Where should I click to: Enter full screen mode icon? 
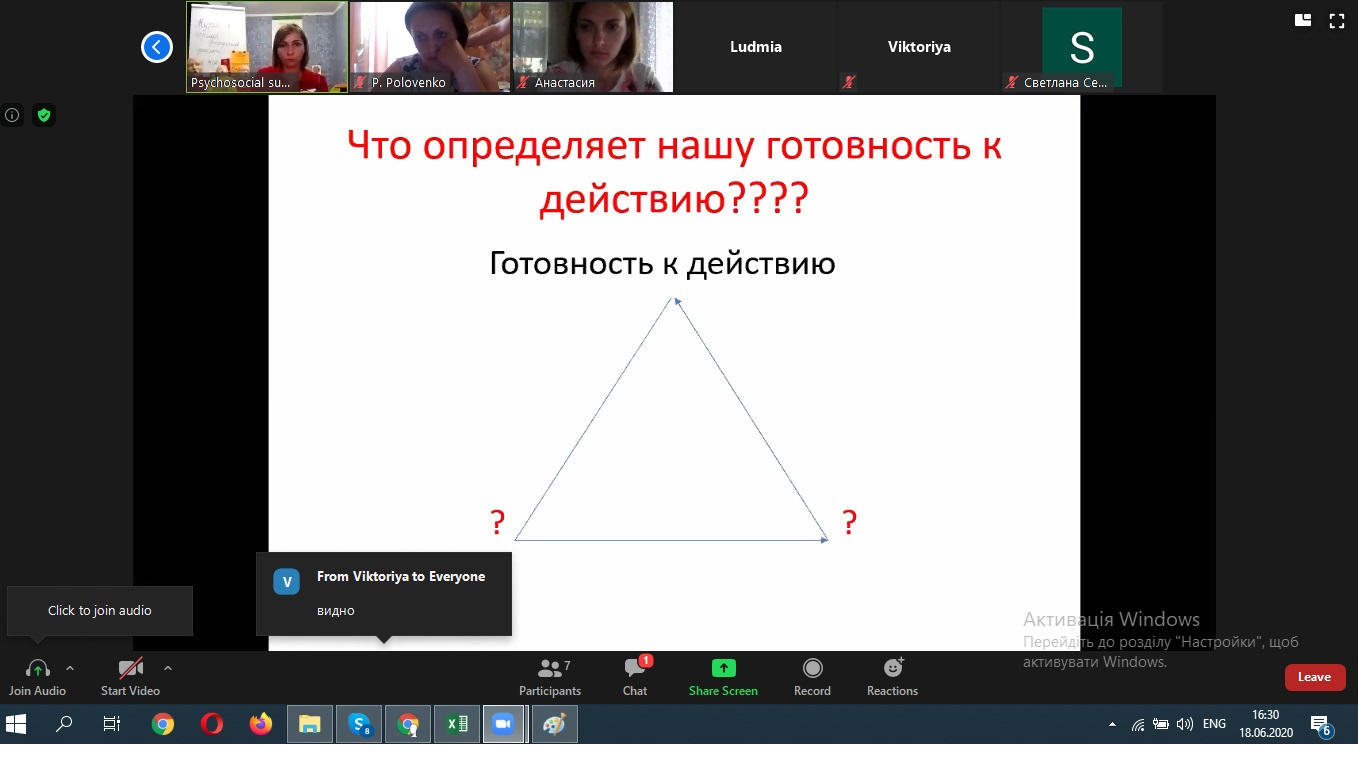(x=1337, y=20)
